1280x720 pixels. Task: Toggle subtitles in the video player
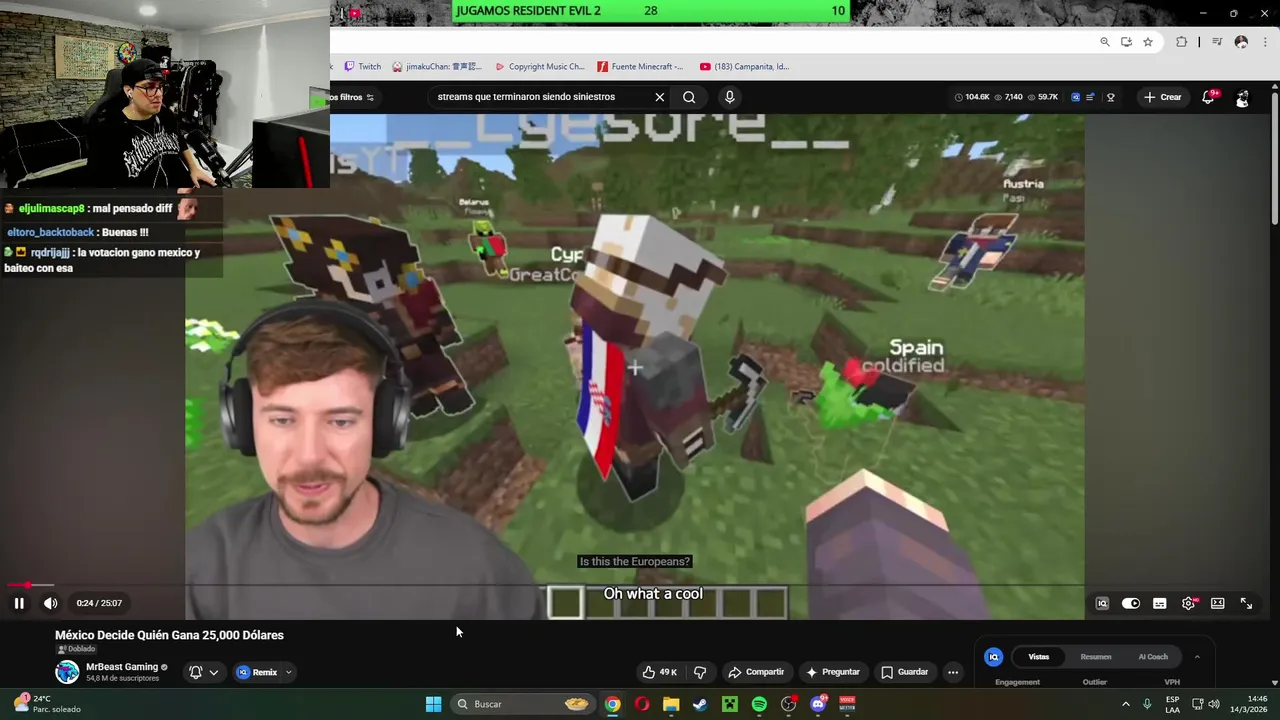coord(1160,603)
